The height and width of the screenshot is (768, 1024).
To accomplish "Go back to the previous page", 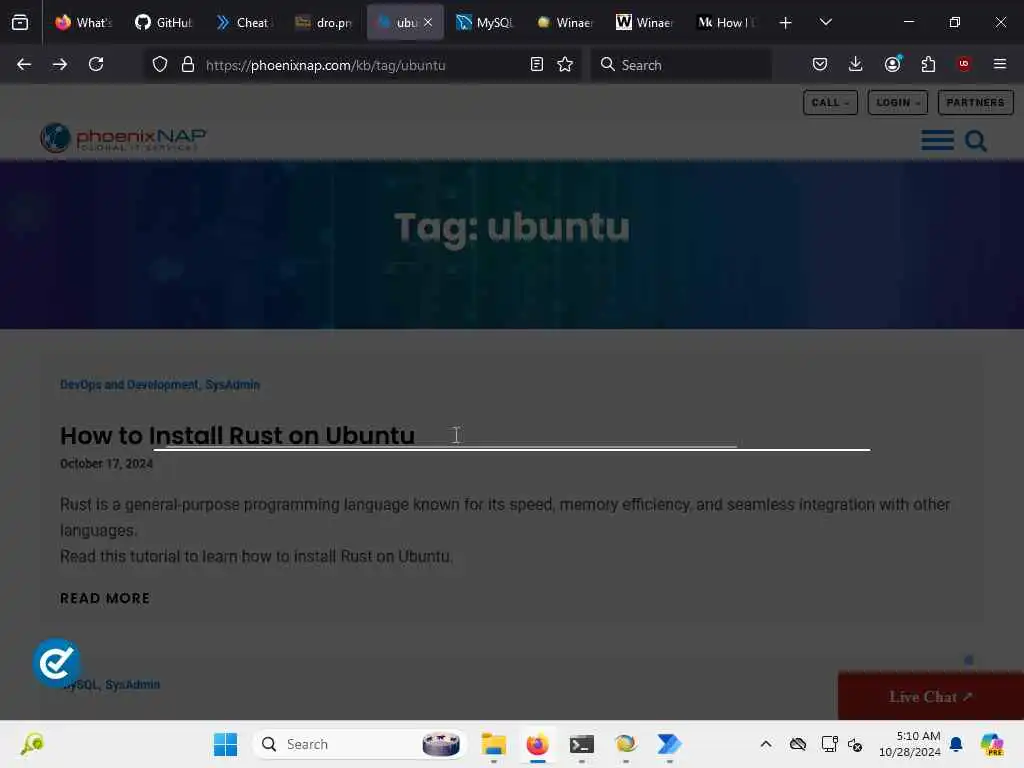I will point(24,64).
